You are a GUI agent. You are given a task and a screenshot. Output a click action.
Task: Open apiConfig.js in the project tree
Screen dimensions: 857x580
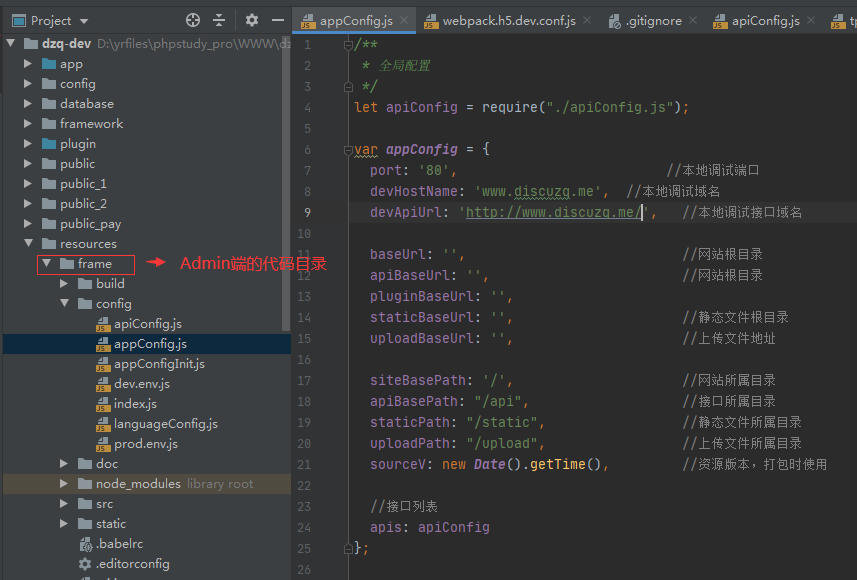(x=148, y=324)
